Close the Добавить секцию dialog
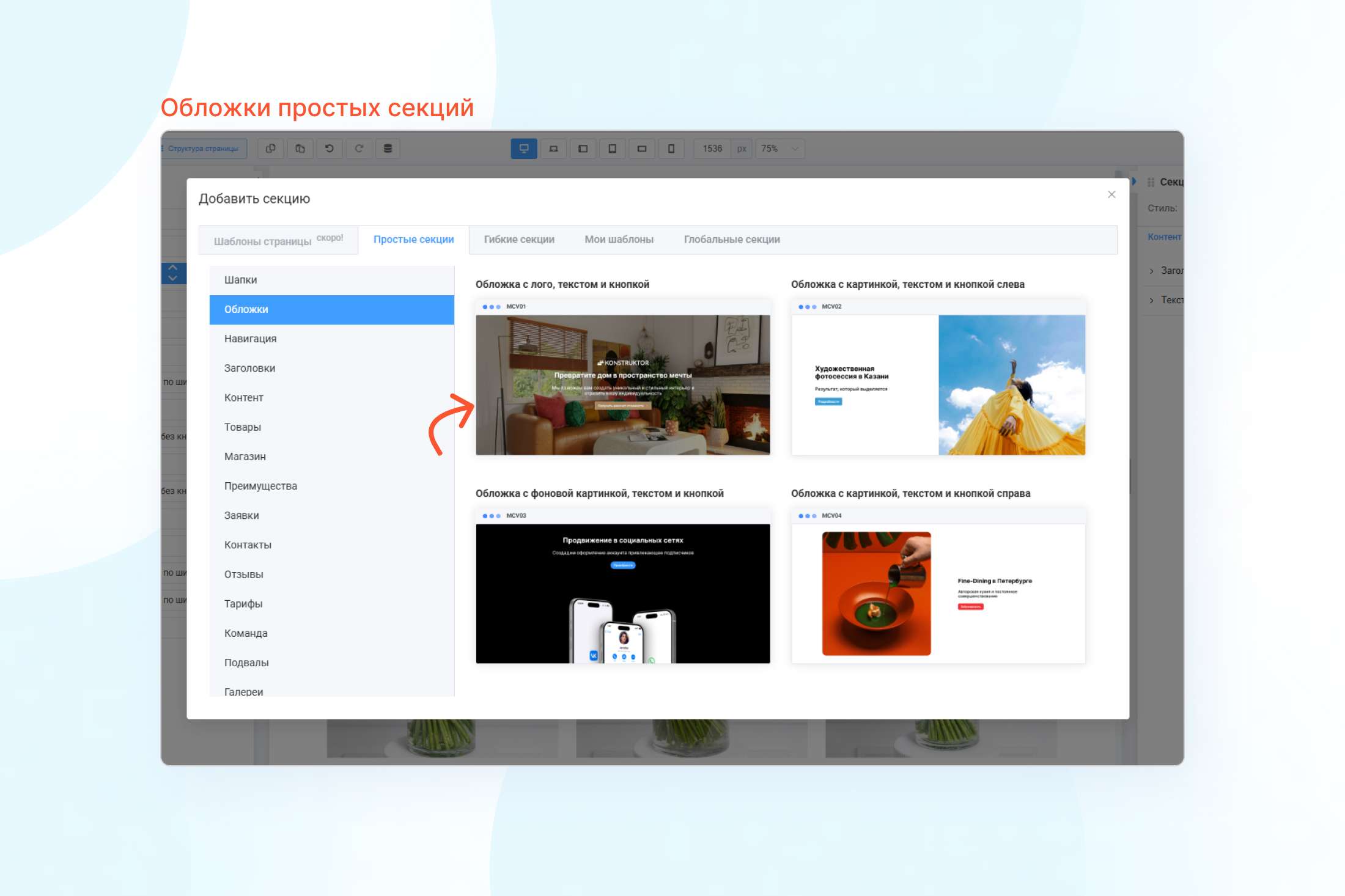 pyautogui.click(x=1111, y=194)
